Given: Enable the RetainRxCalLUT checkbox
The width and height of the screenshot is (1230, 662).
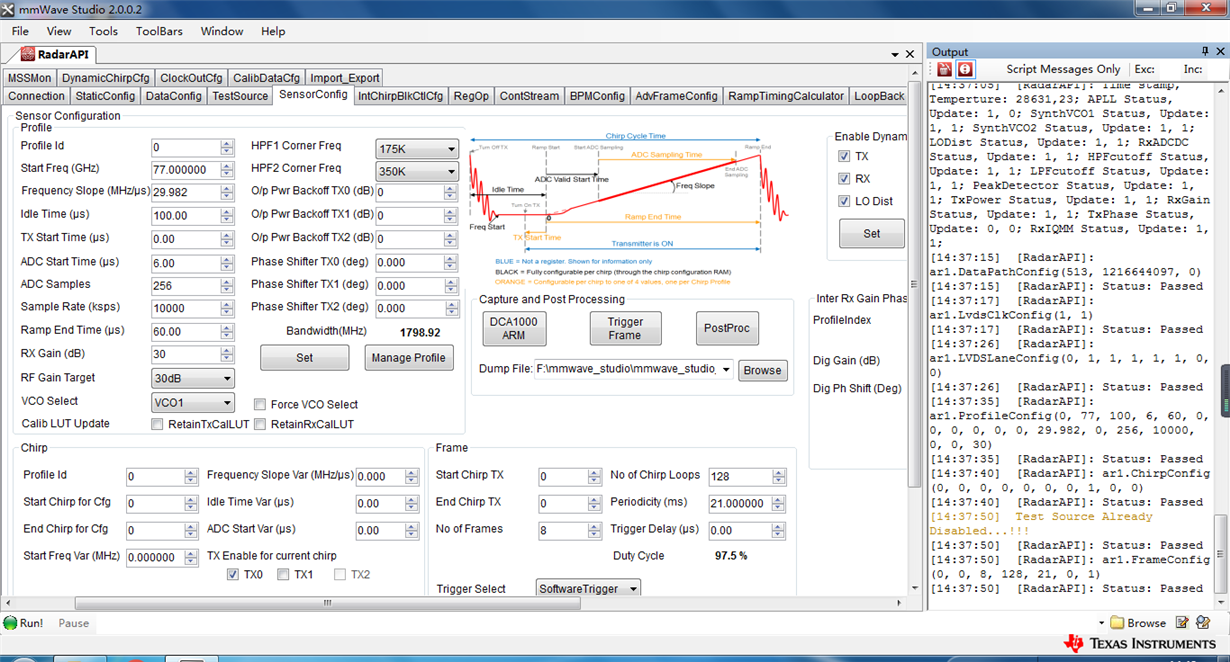Looking at the screenshot, I should click(x=260, y=425).
